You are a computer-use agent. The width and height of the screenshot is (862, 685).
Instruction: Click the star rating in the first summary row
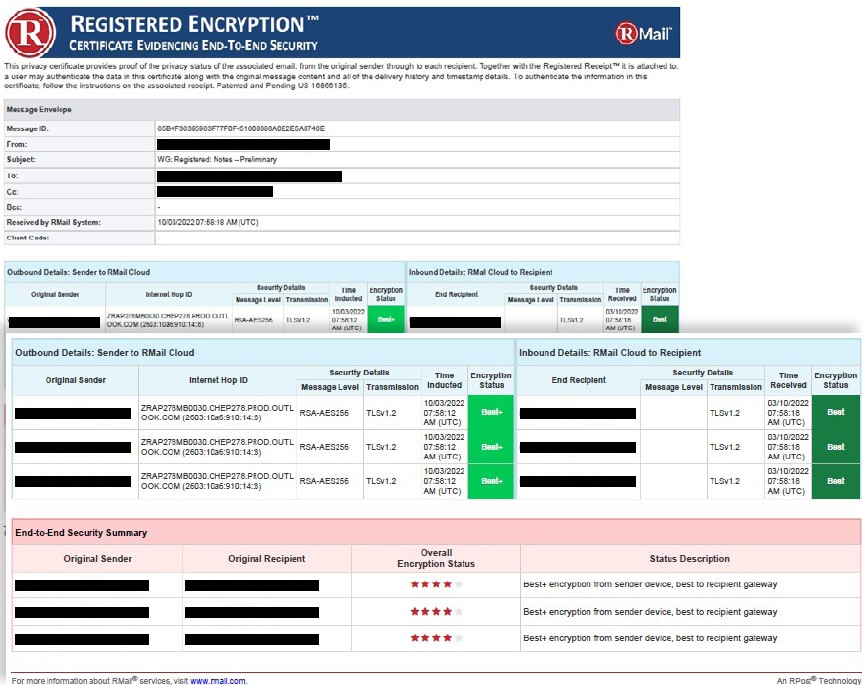436,584
